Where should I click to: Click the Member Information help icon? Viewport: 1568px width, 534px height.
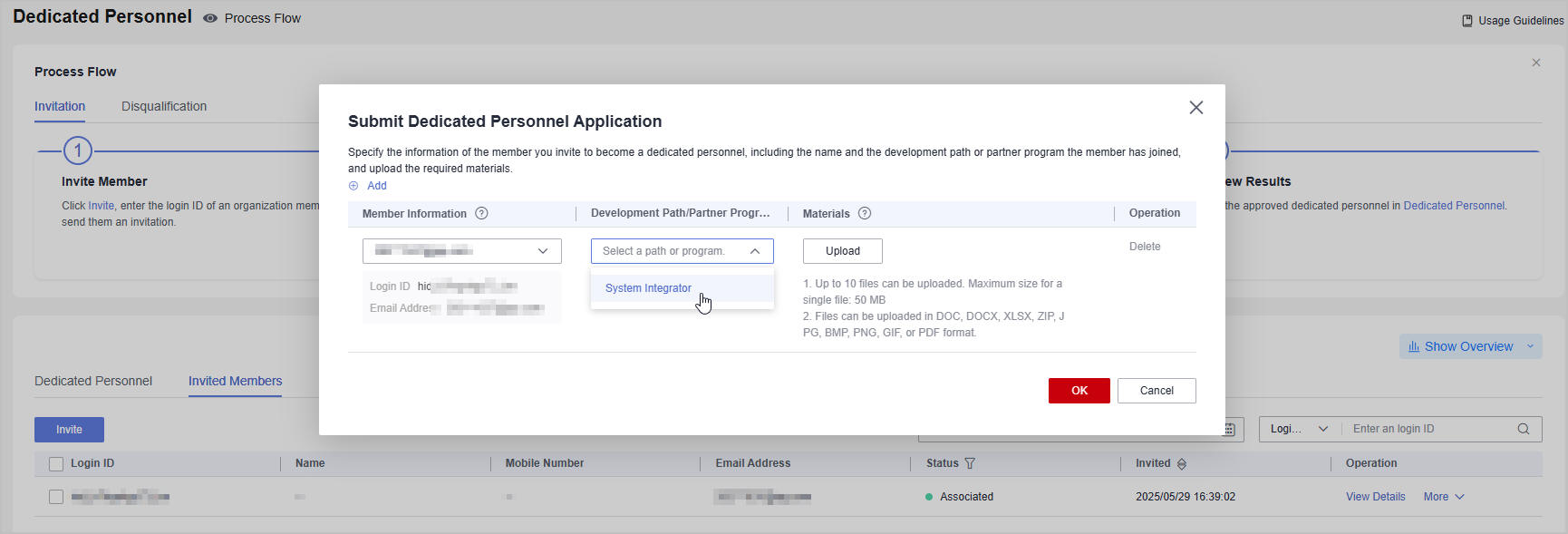(x=481, y=214)
